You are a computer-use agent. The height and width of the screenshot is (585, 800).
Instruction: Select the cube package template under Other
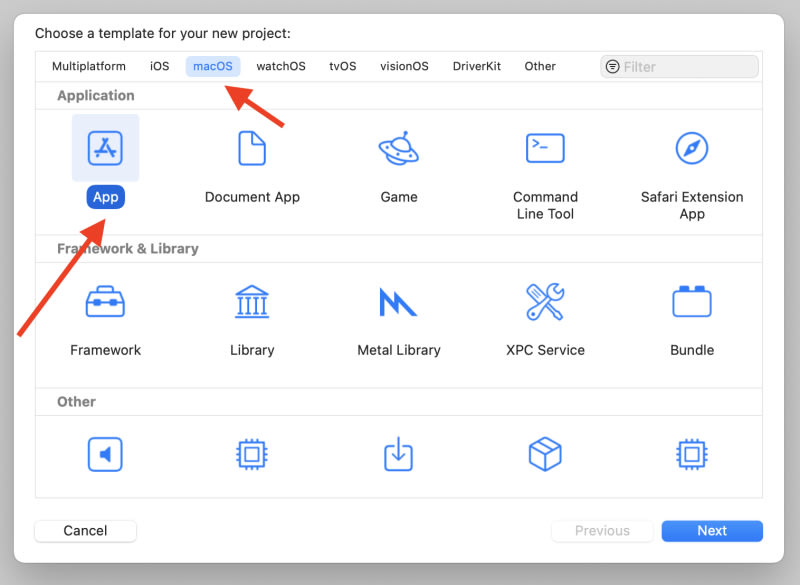[545, 455]
